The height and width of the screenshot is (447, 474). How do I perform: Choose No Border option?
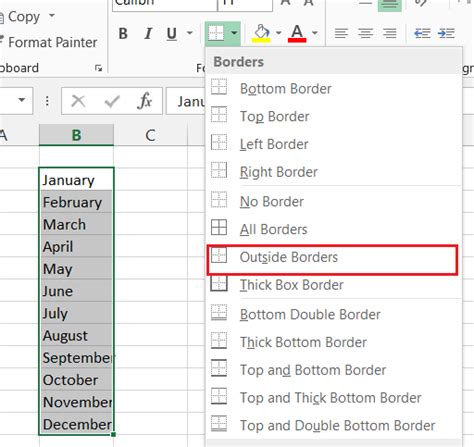[x=334, y=201]
